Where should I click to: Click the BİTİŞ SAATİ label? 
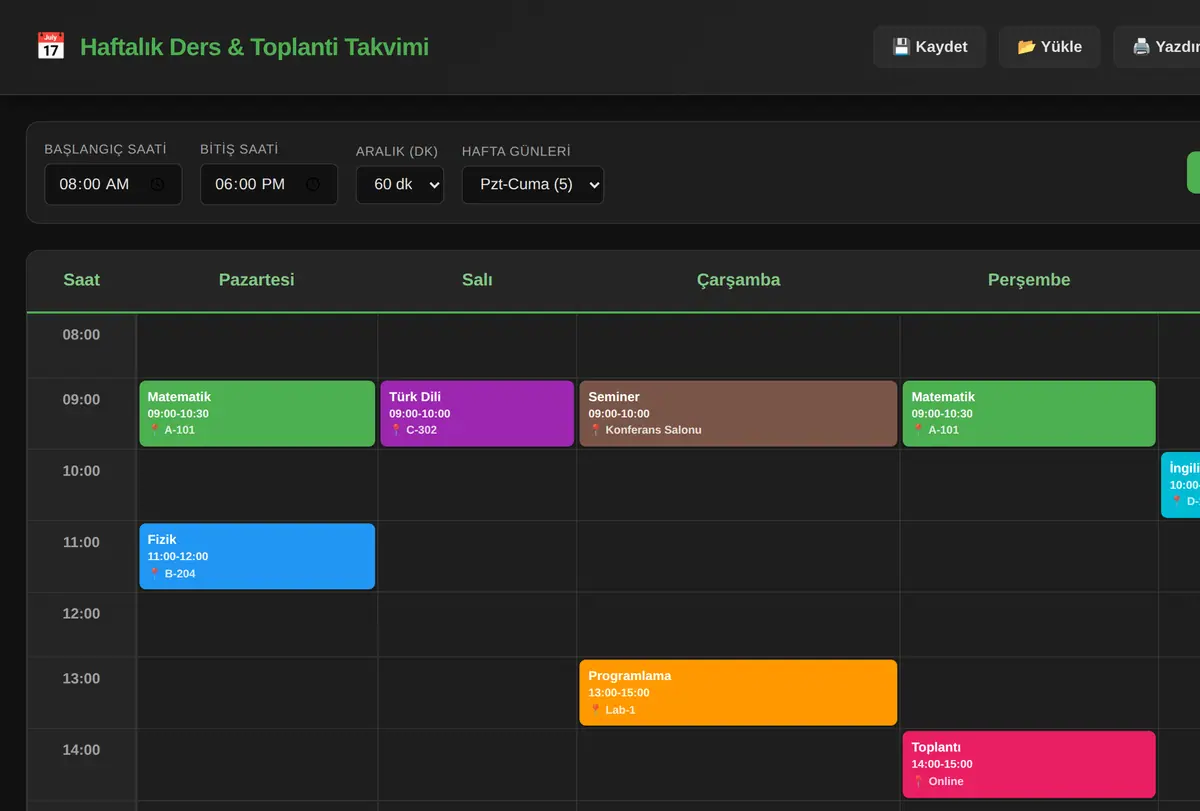(x=239, y=149)
